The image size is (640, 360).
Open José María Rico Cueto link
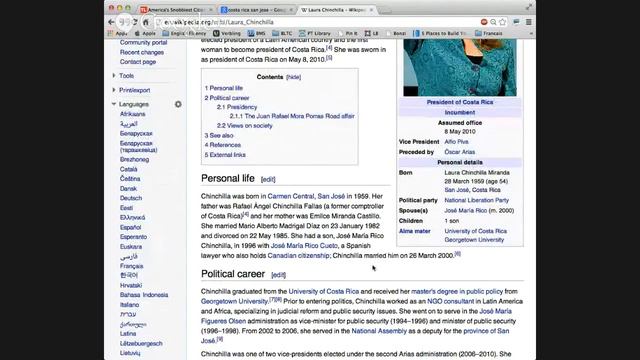tap(304, 246)
